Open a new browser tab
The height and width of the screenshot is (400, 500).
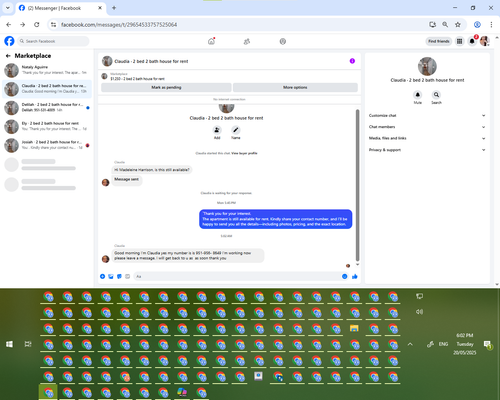(114, 8)
